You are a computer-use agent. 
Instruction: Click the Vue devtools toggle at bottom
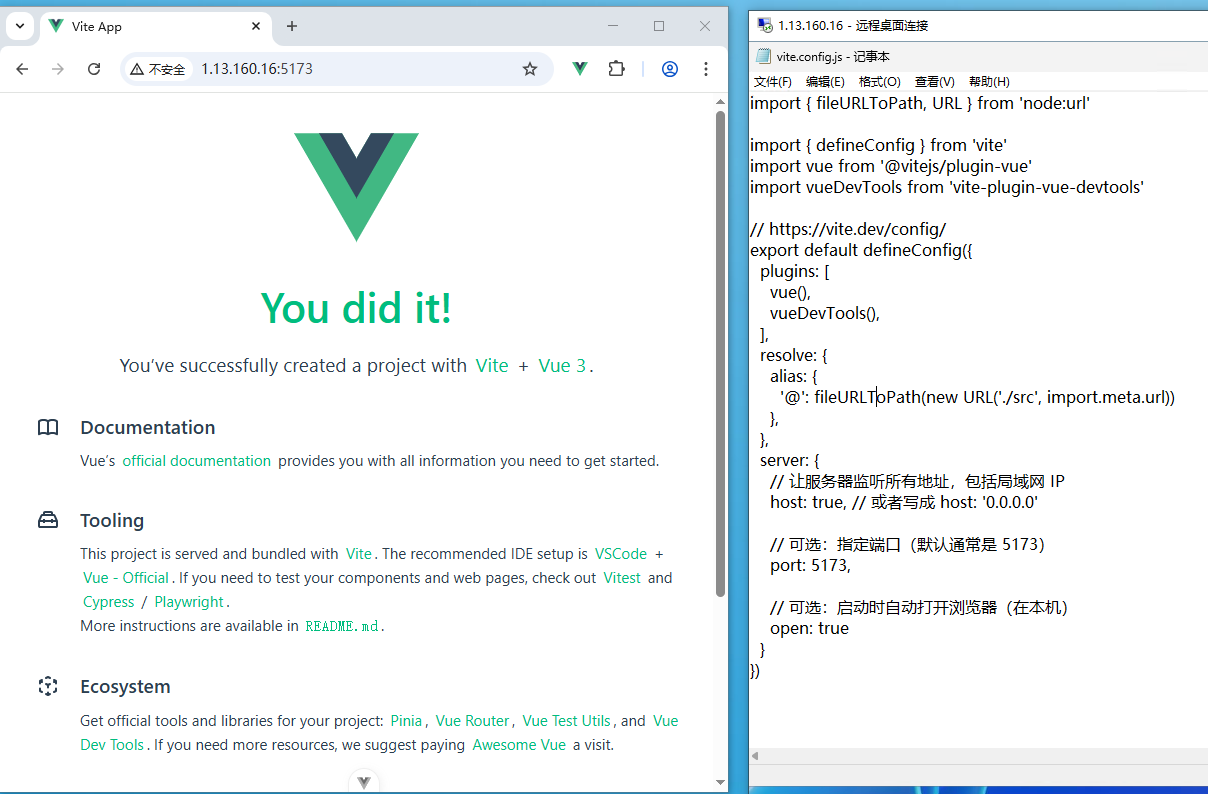click(364, 782)
